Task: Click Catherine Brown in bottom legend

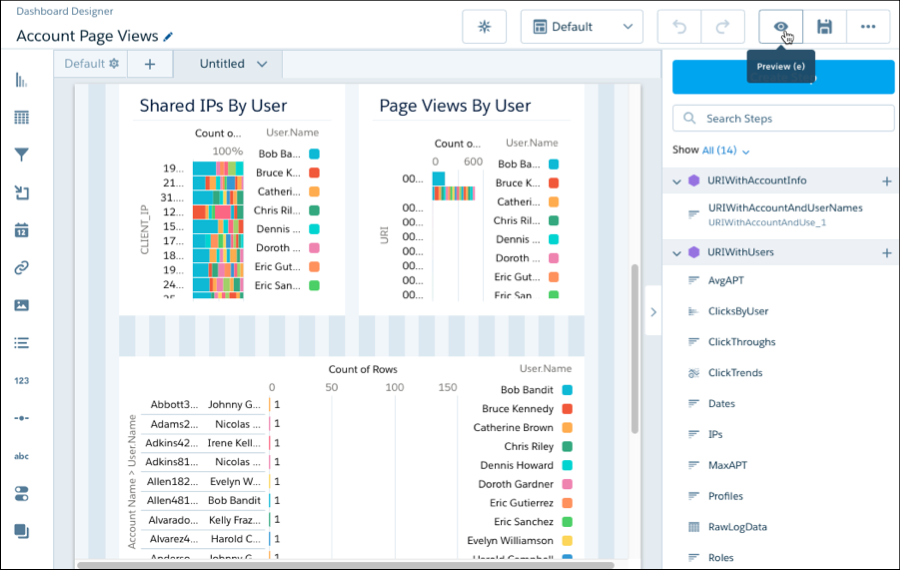Action: (x=513, y=428)
